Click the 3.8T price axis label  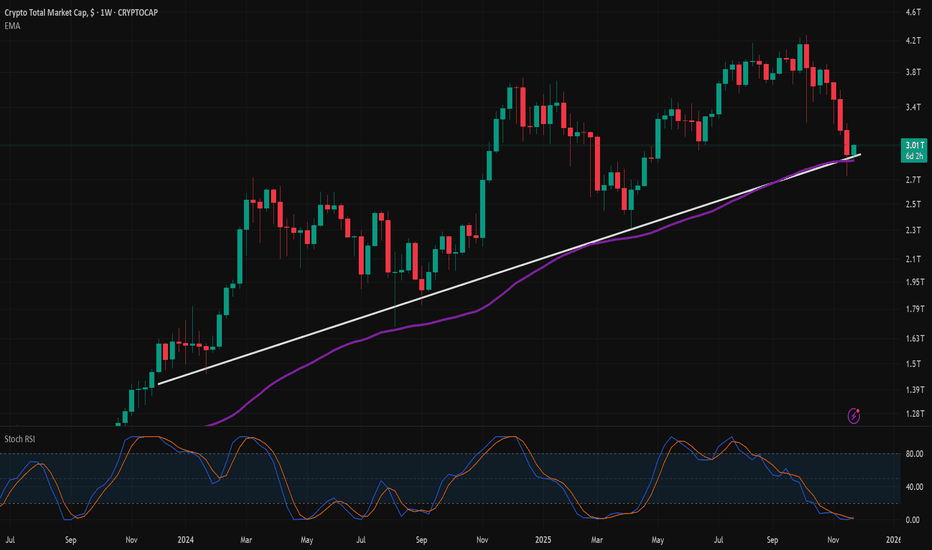coord(912,72)
